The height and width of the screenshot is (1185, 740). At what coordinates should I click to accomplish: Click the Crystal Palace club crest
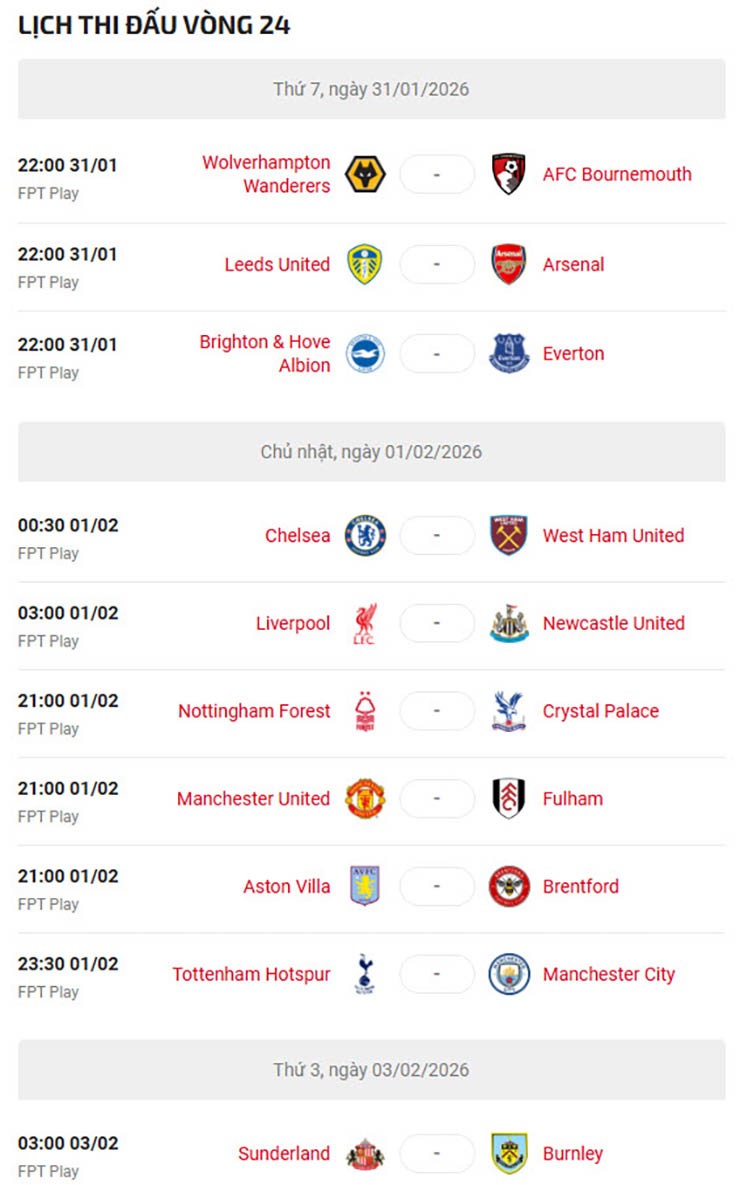[x=509, y=711]
